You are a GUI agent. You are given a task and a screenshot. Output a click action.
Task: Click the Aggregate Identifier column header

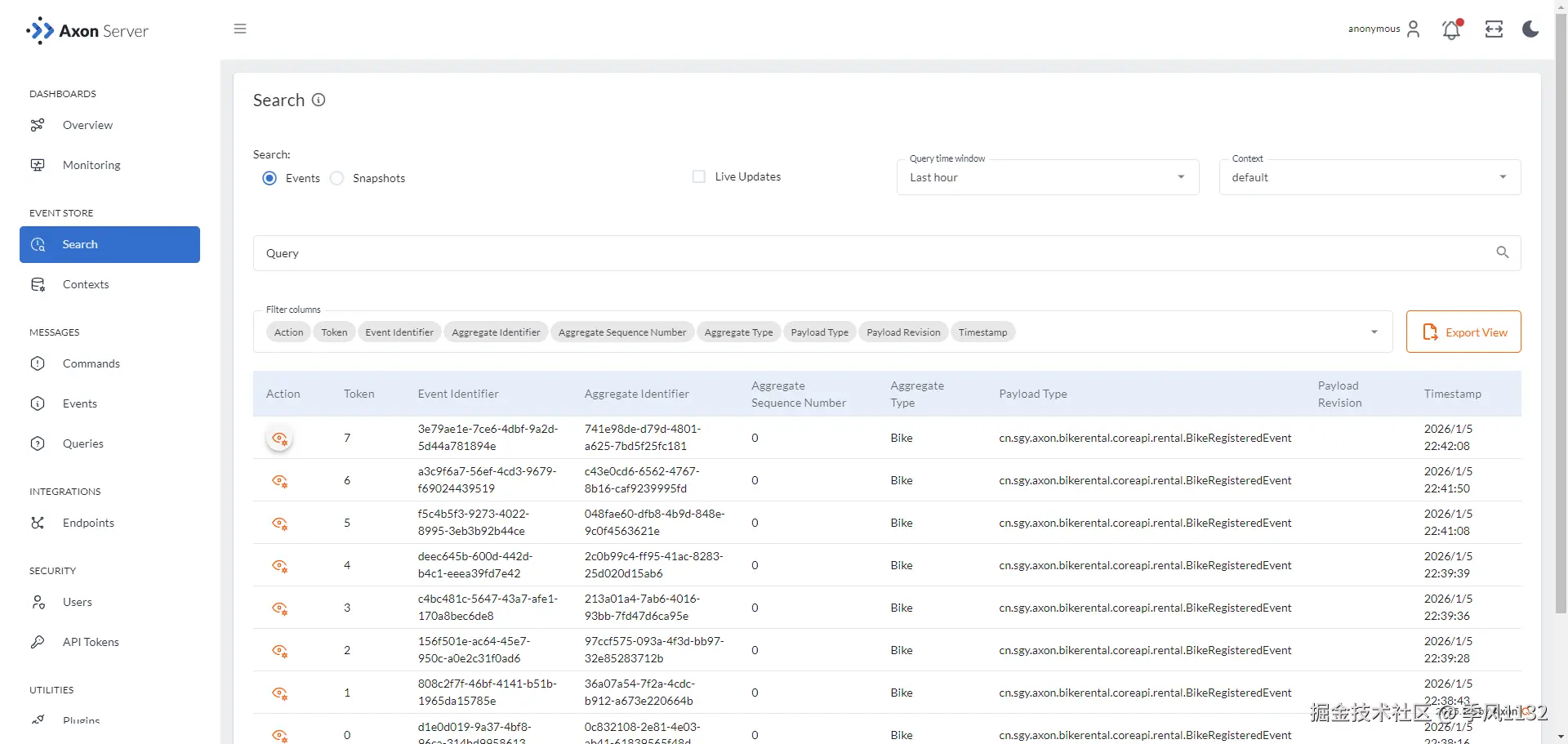point(637,394)
